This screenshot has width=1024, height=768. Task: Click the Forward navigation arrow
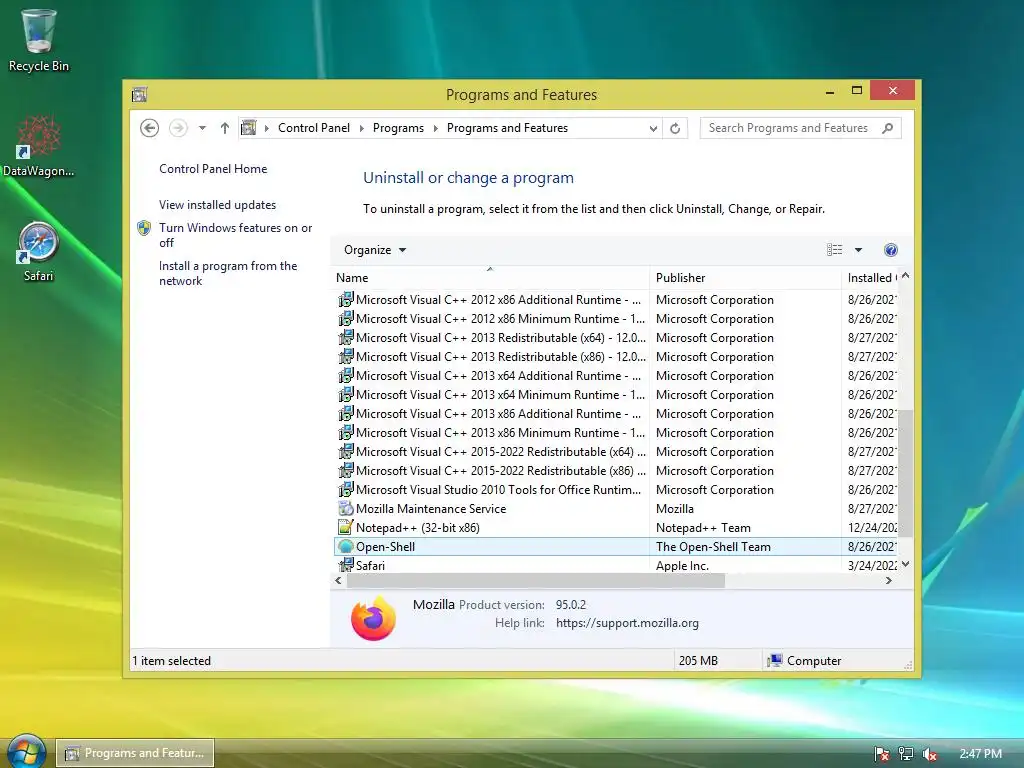(178, 128)
